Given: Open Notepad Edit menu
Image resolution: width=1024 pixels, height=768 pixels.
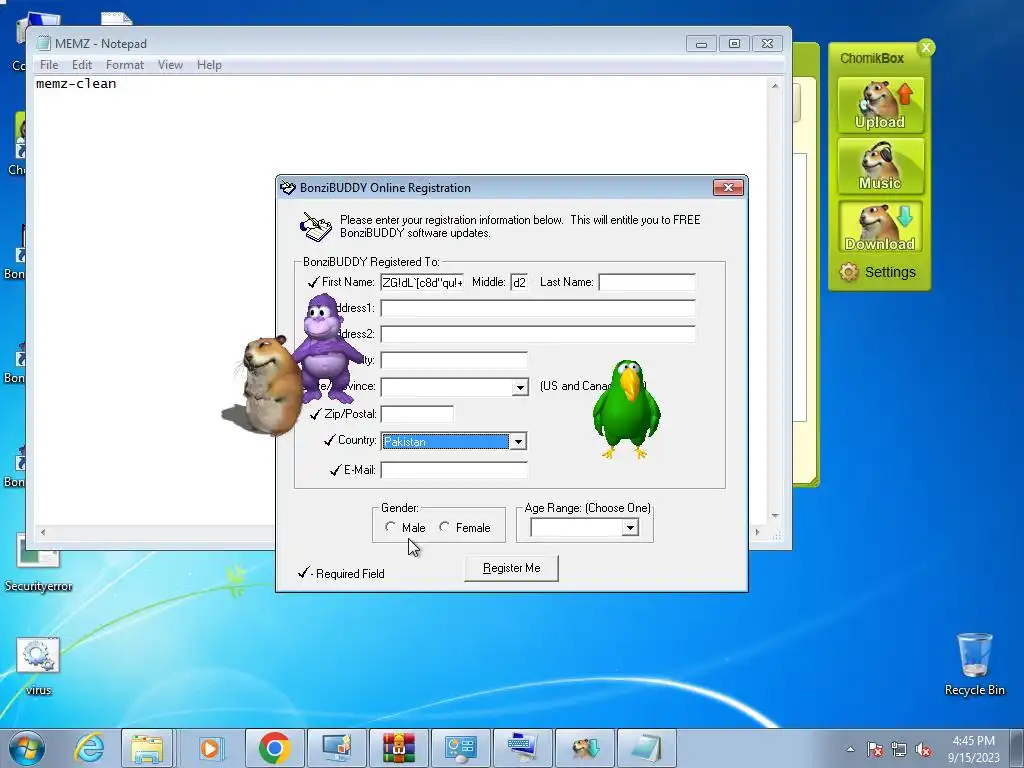Looking at the screenshot, I should [x=82, y=65].
